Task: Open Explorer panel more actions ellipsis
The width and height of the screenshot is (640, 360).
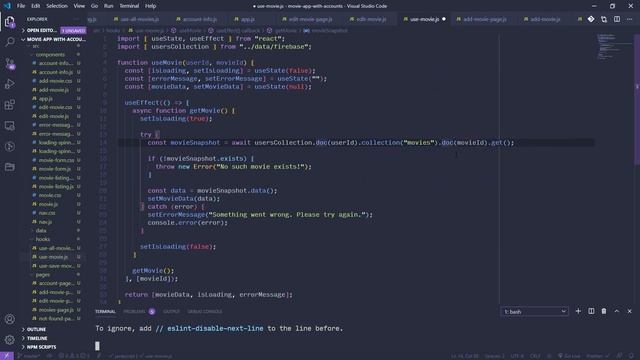Action: tap(76, 19)
